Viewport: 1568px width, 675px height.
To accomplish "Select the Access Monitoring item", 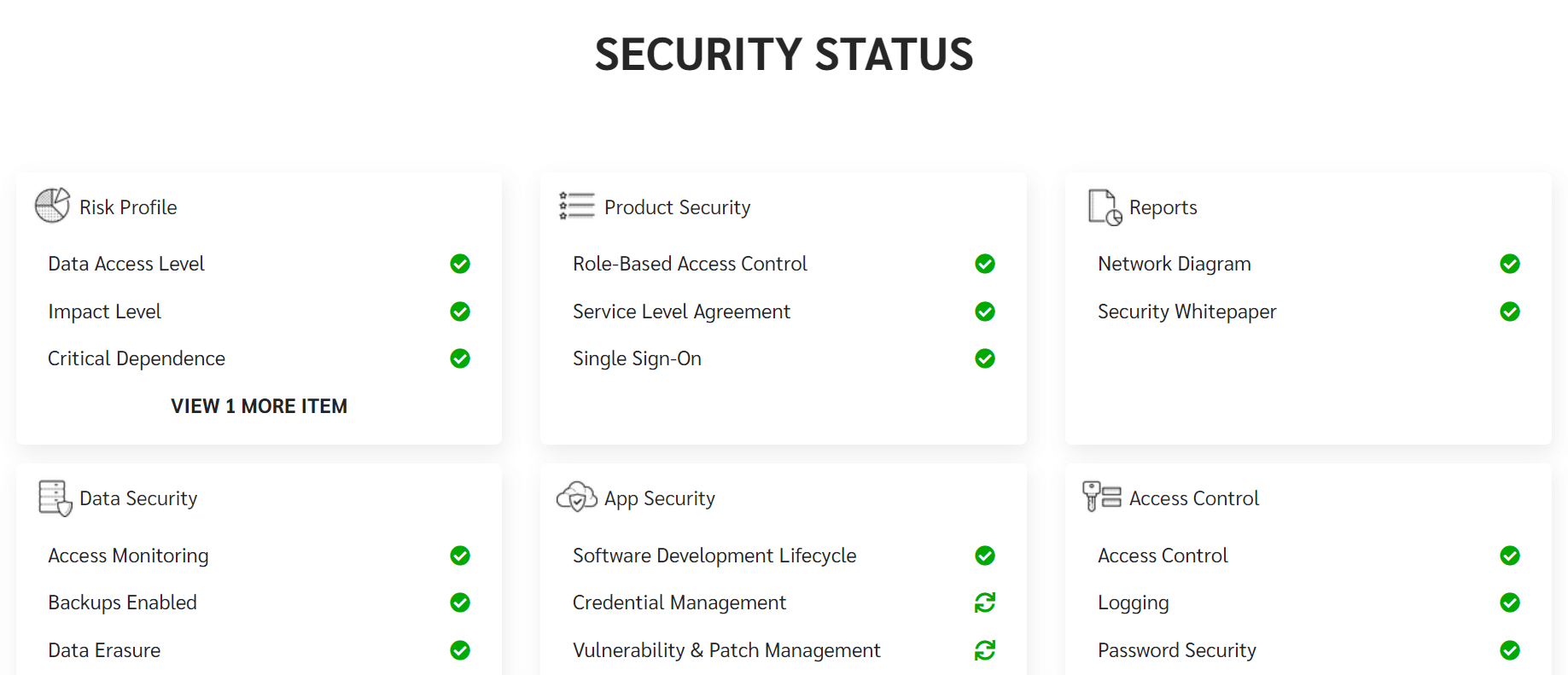I will tap(128, 556).
